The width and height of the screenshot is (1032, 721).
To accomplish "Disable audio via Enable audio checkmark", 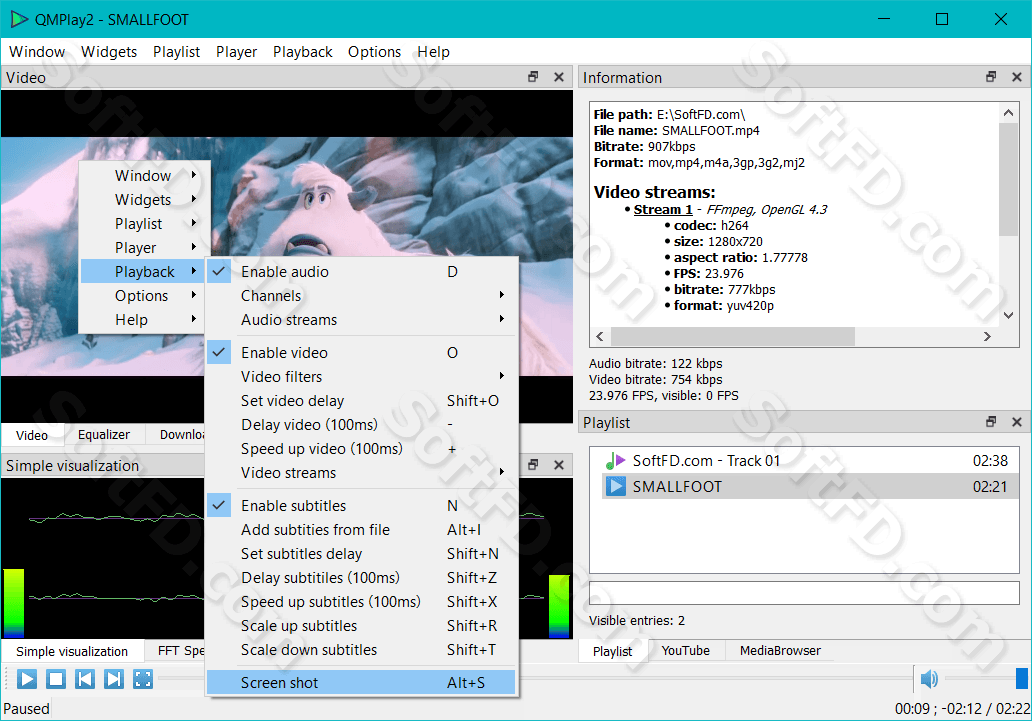I will (219, 271).
